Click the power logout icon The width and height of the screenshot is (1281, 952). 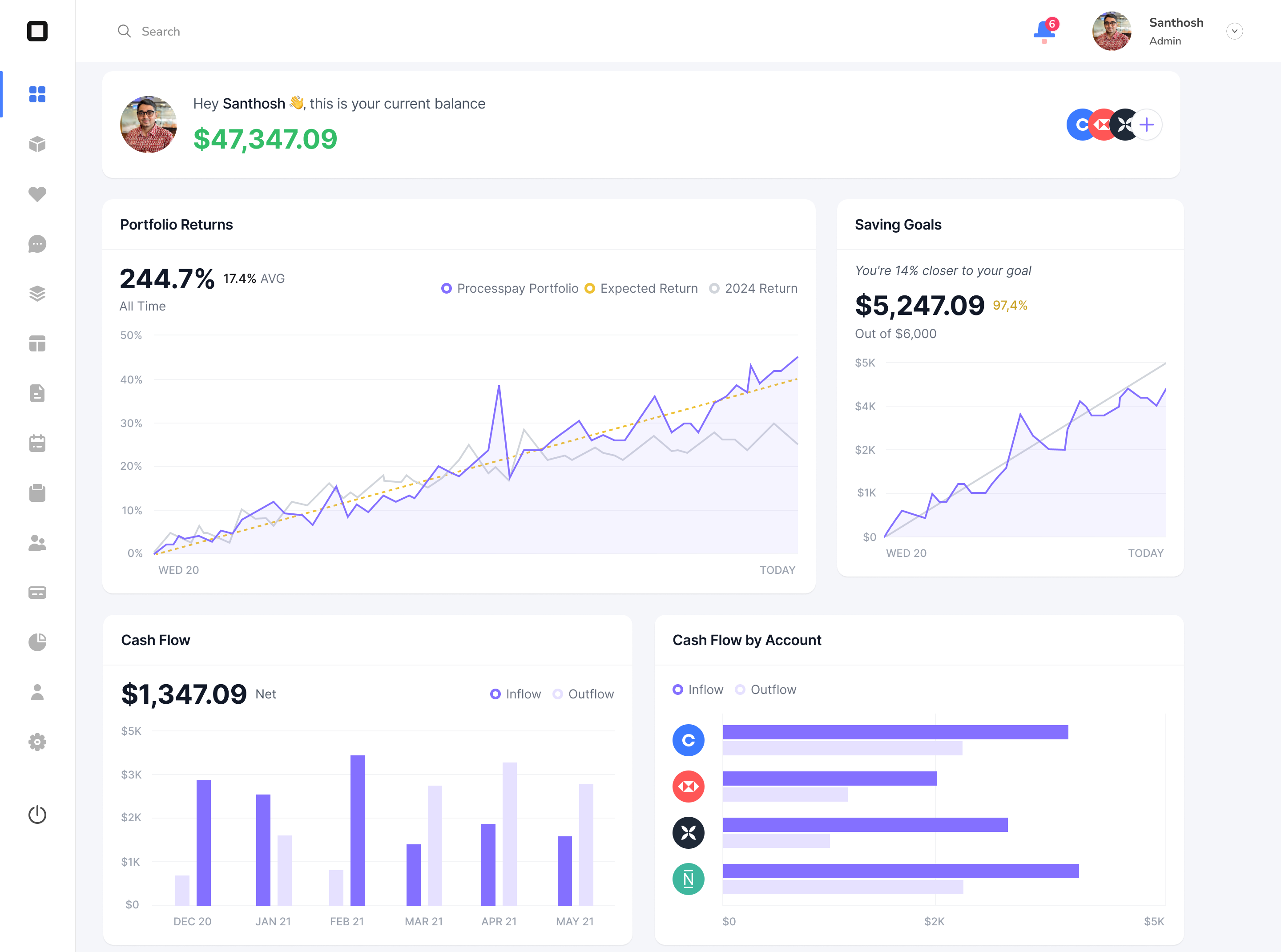[37, 814]
